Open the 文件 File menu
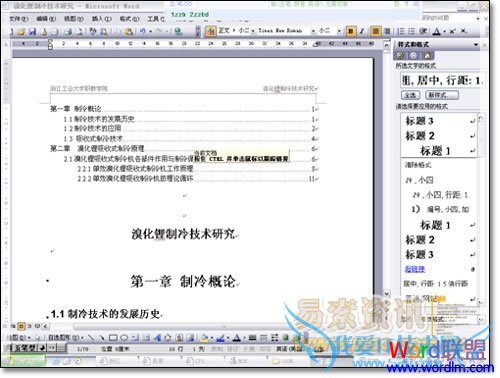 coord(18,19)
